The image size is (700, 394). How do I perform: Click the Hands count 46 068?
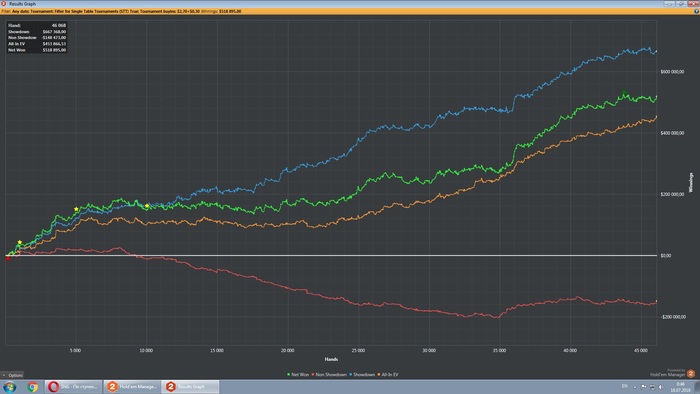(x=59, y=25)
